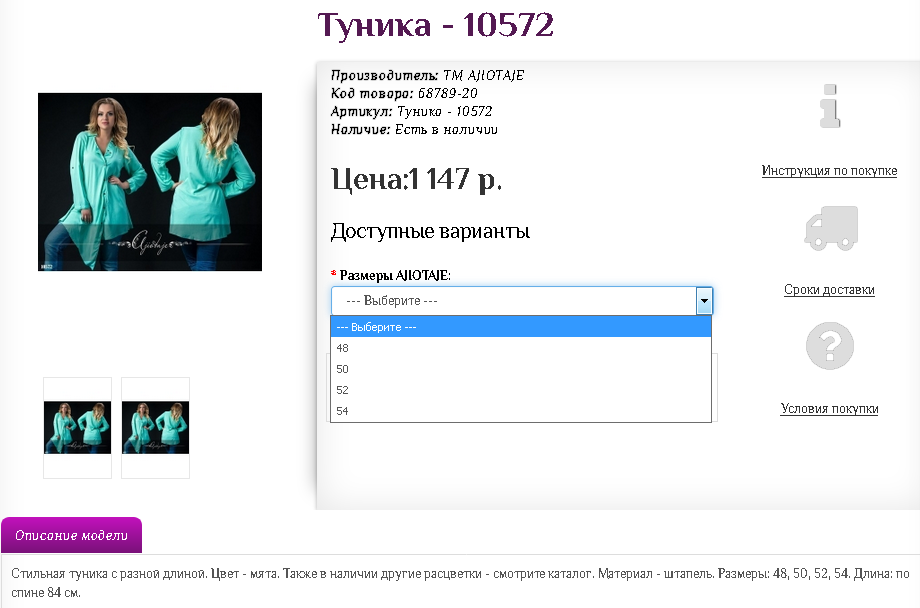This screenshot has width=920, height=608.
Task: Click the description paragraph starting Стильная туника
Action: [460, 582]
